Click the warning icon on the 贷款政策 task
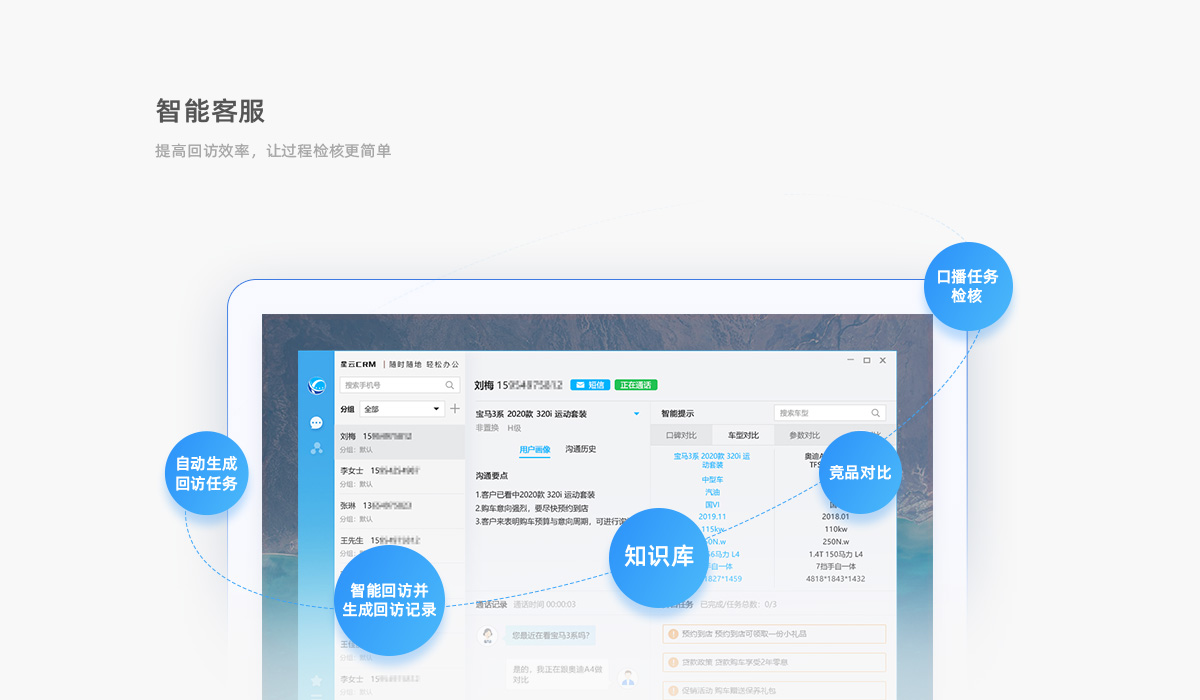 [x=673, y=662]
